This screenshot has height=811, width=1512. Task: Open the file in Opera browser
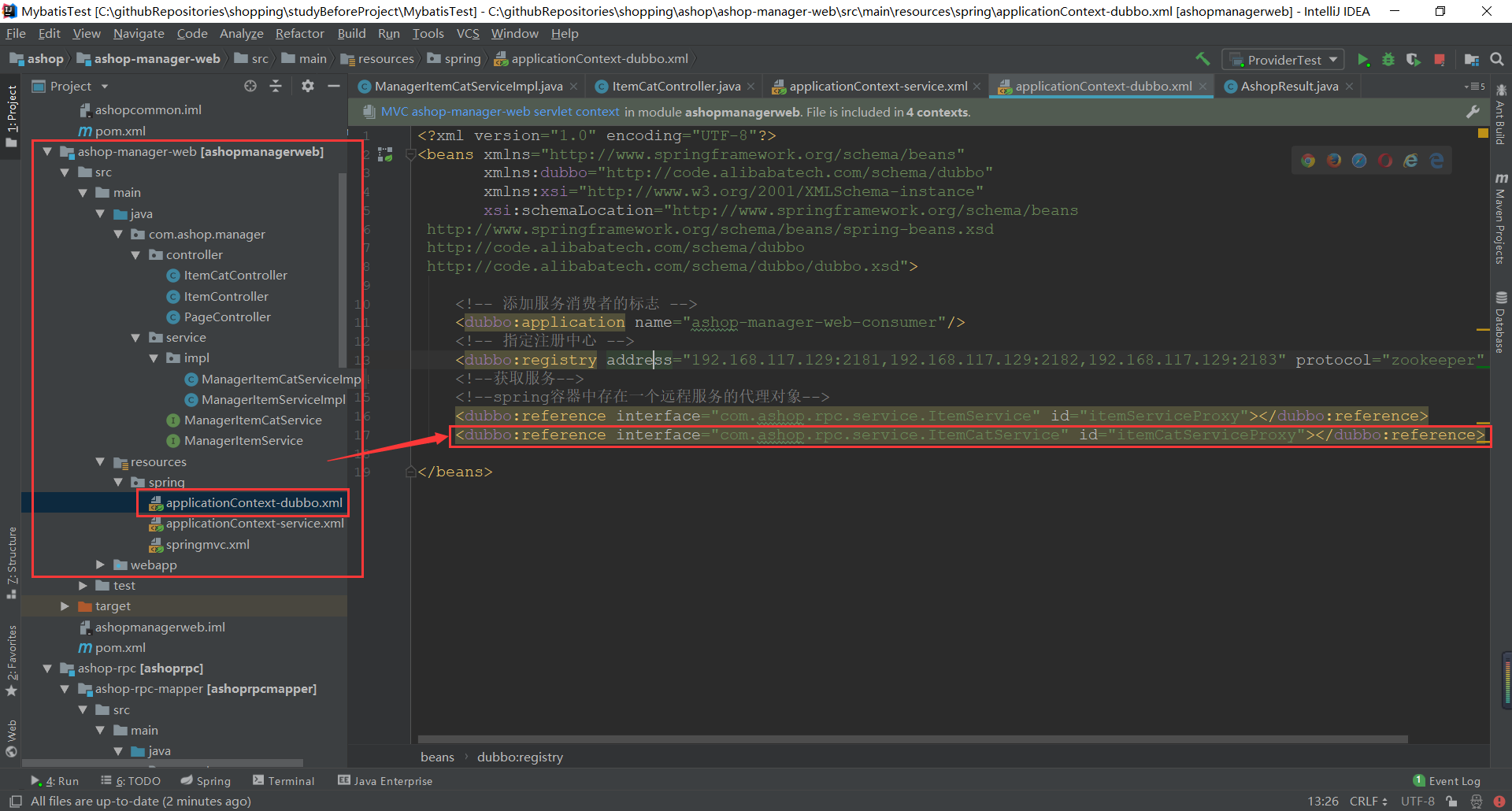pos(1385,161)
